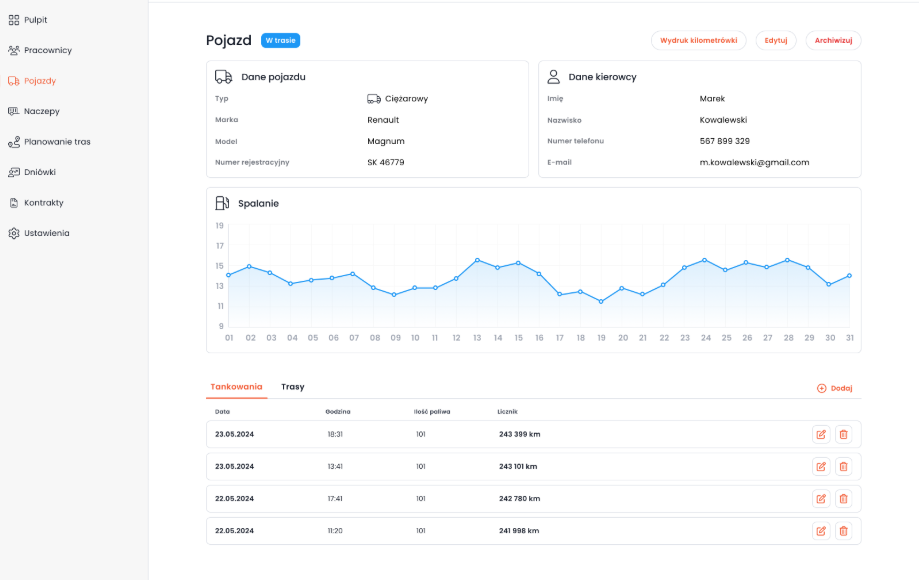Viewport: 919px width, 580px height.
Task: Click the day 13 point on Spalanie chart
Action: (477, 260)
